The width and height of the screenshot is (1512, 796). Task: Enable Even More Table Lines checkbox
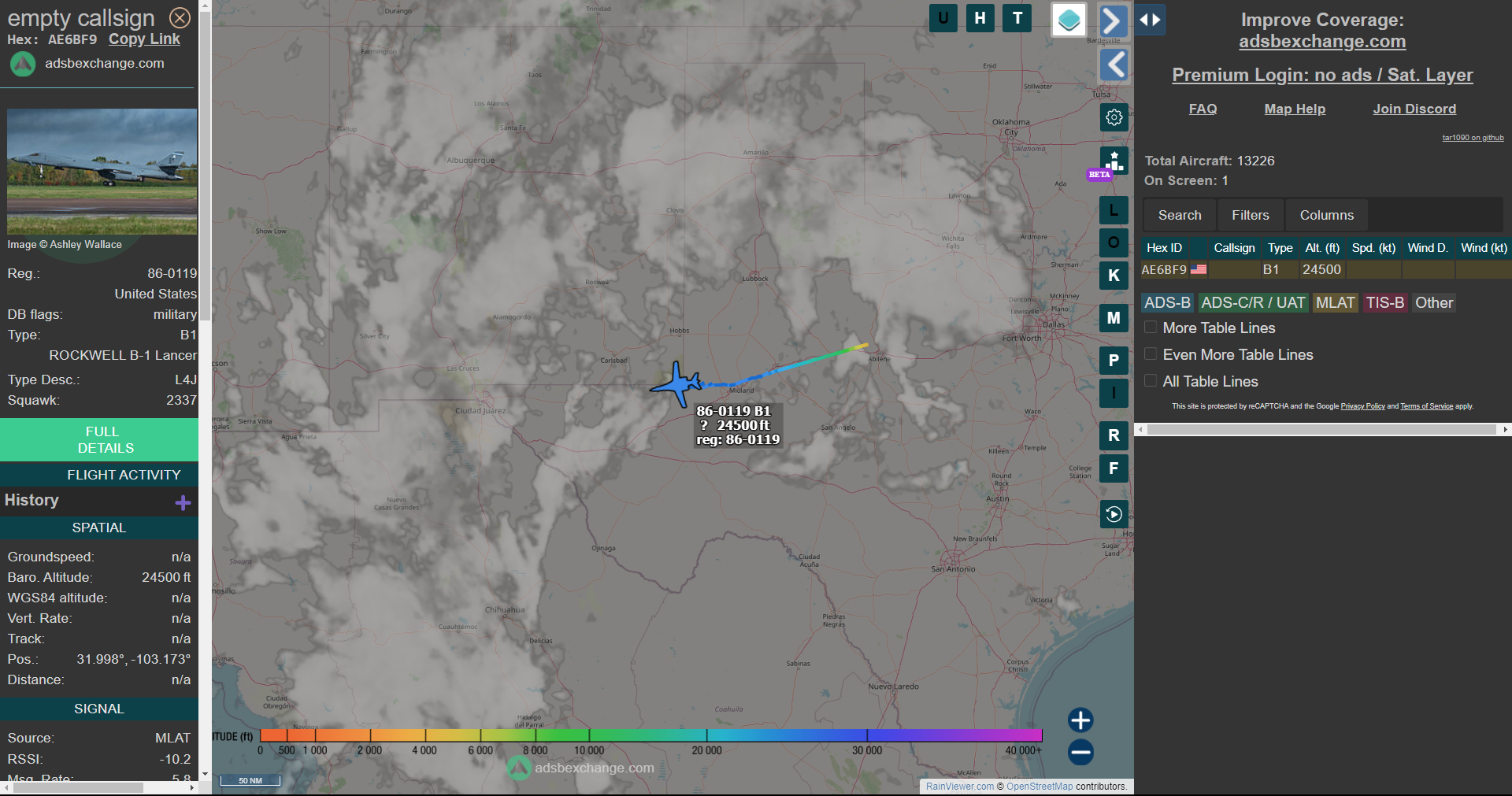pyautogui.click(x=1151, y=354)
